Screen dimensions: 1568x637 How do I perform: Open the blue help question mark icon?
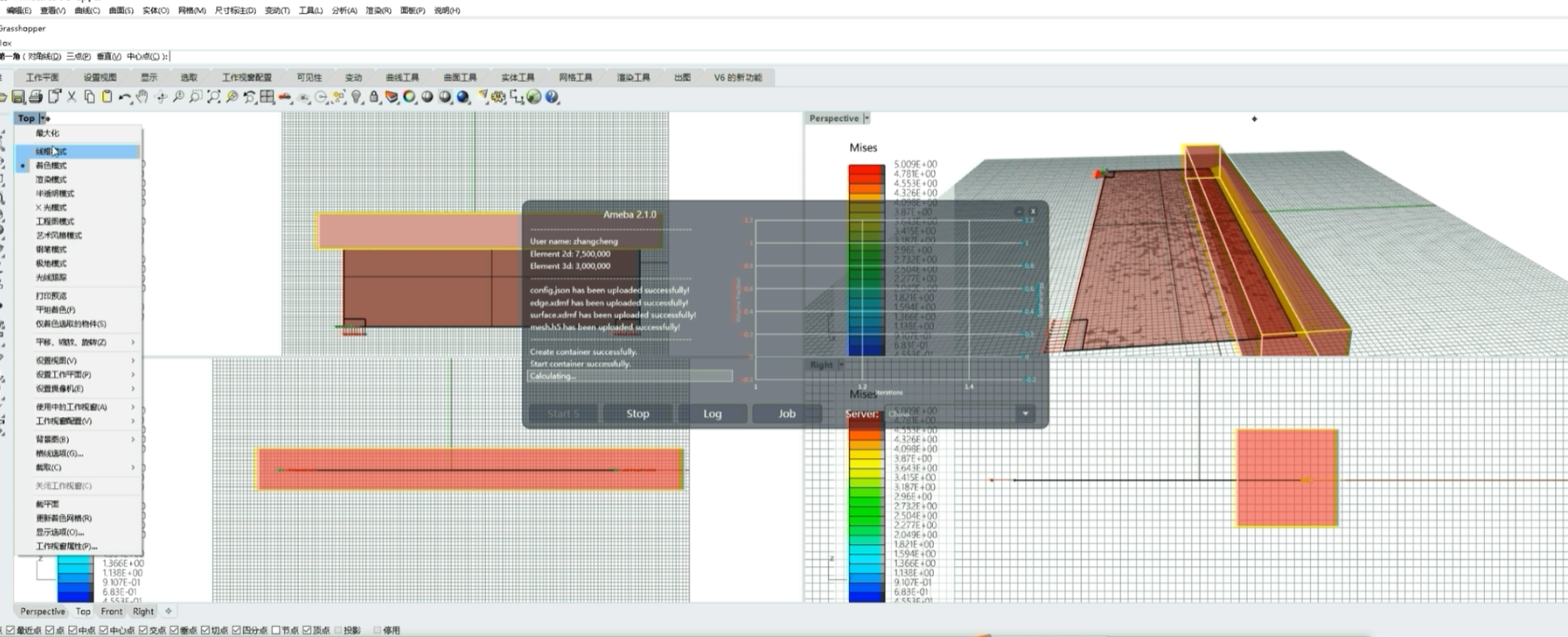click(x=552, y=97)
